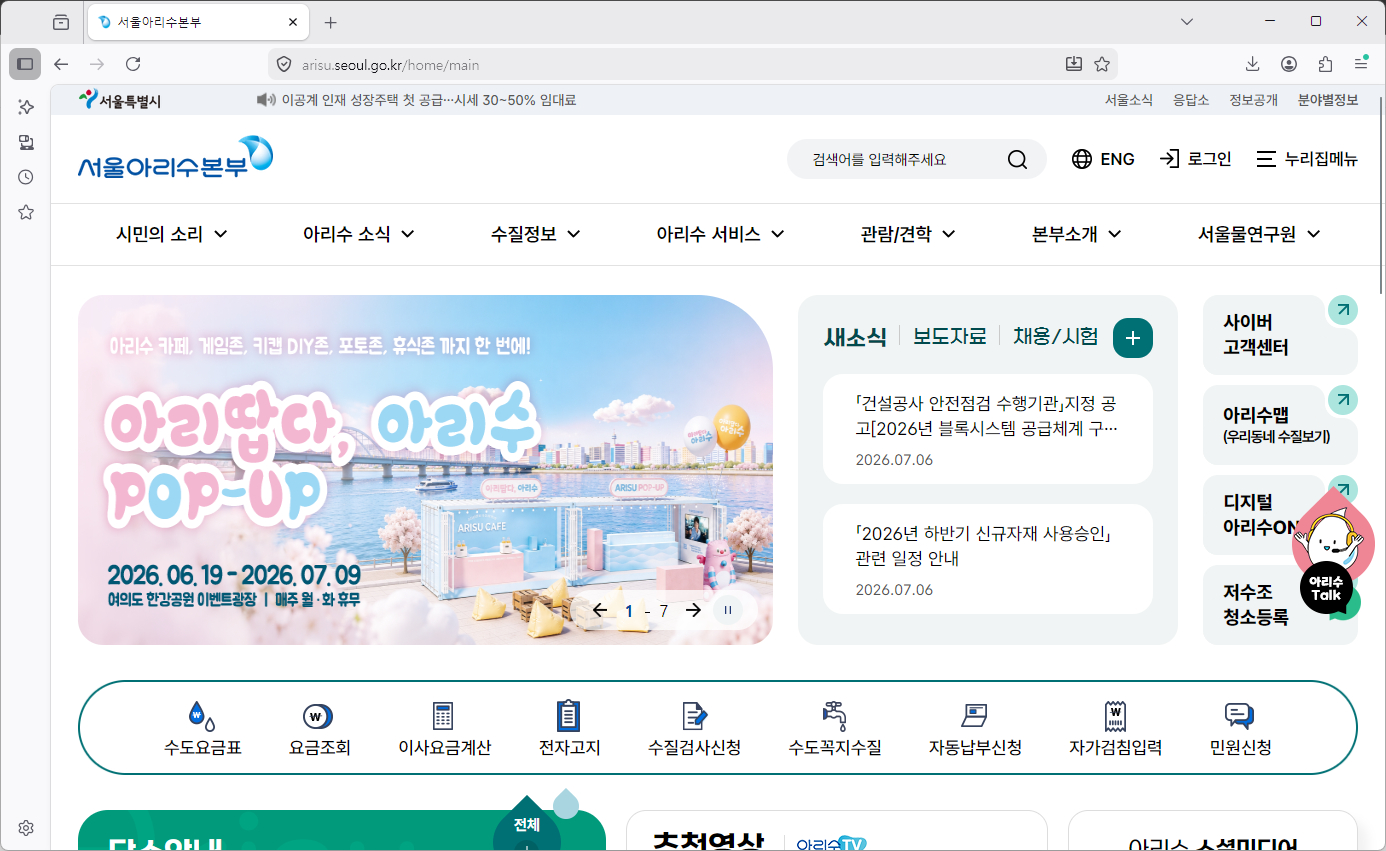1386x851 pixels.
Task: Open the 자동납부신청 icon
Action: (x=974, y=716)
